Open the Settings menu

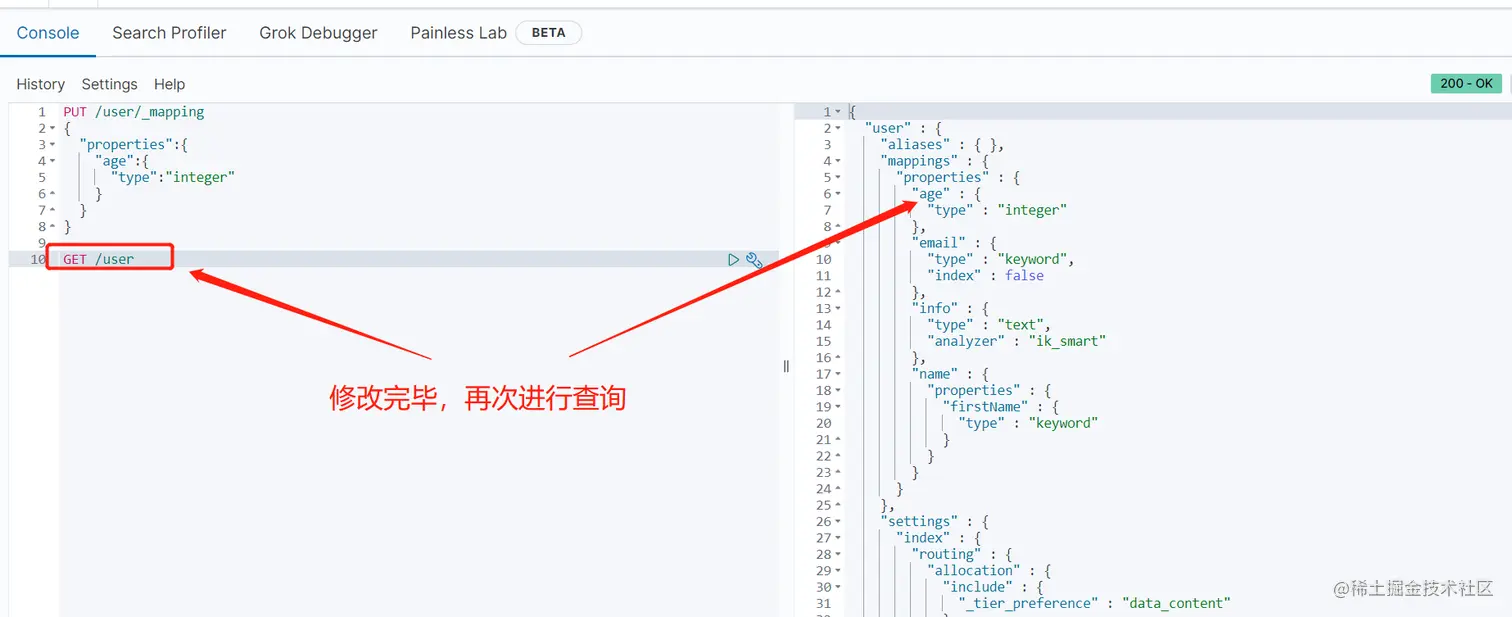click(x=109, y=84)
